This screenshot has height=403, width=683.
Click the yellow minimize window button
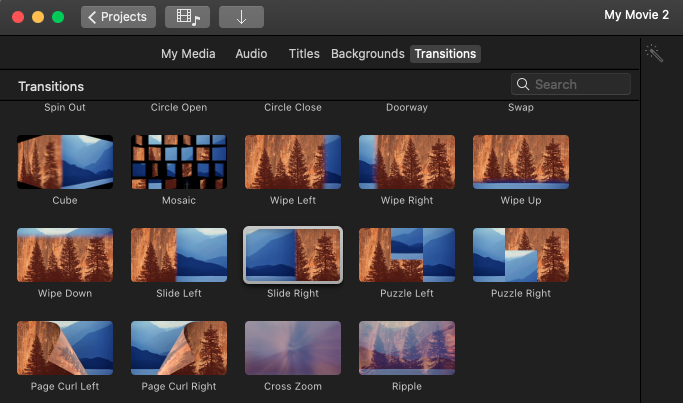(x=38, y=17)
